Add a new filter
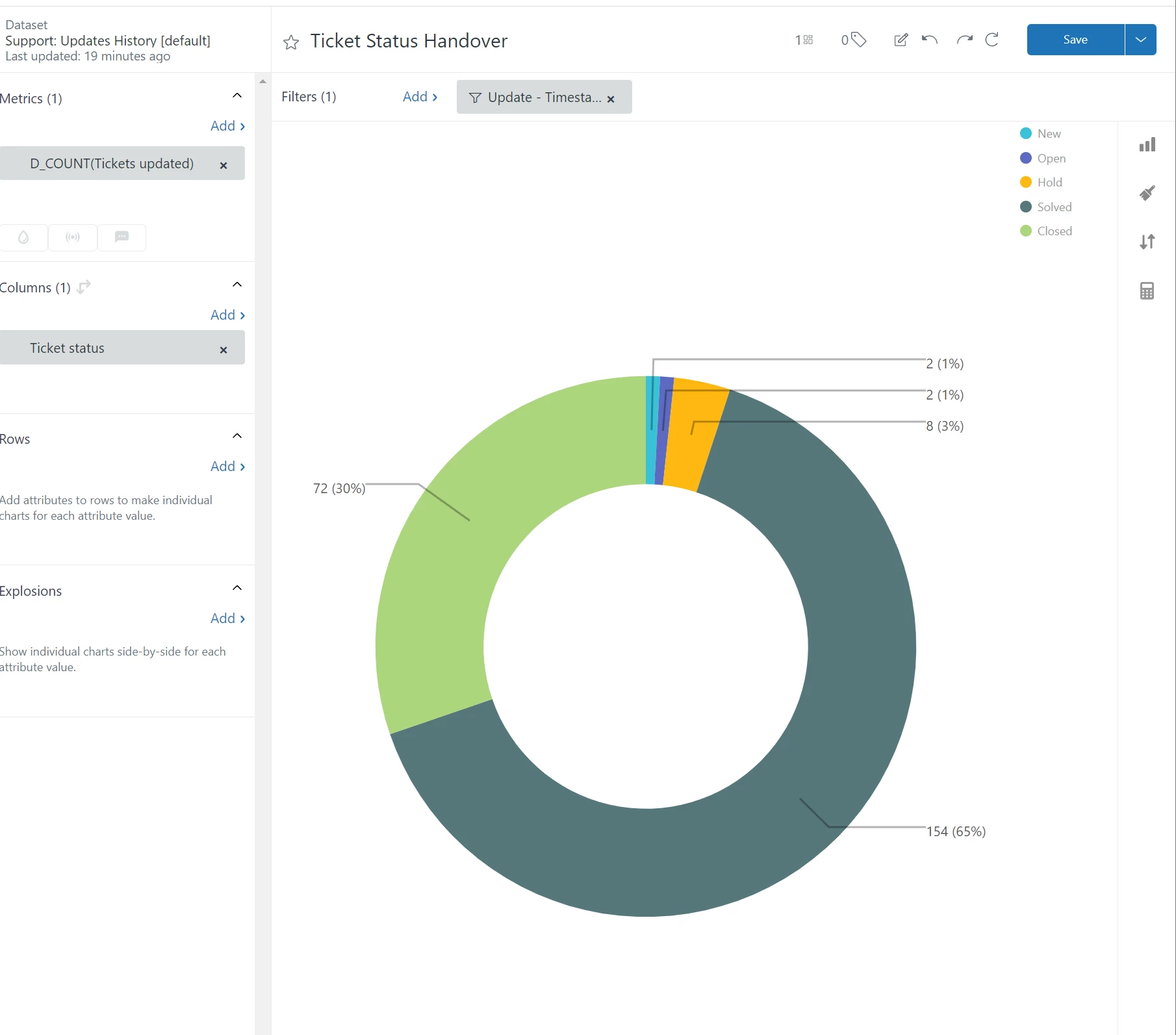 (x=420, y=97)
